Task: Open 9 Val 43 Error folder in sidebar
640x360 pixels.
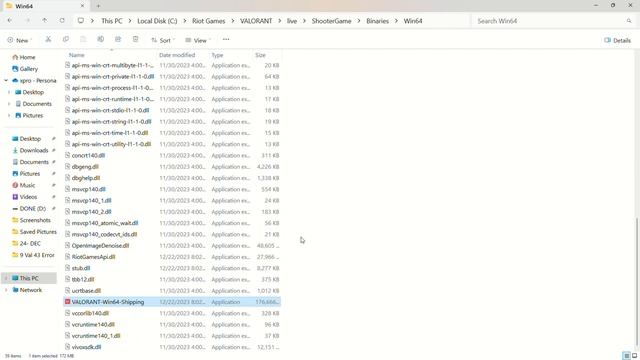Action: 33,255
